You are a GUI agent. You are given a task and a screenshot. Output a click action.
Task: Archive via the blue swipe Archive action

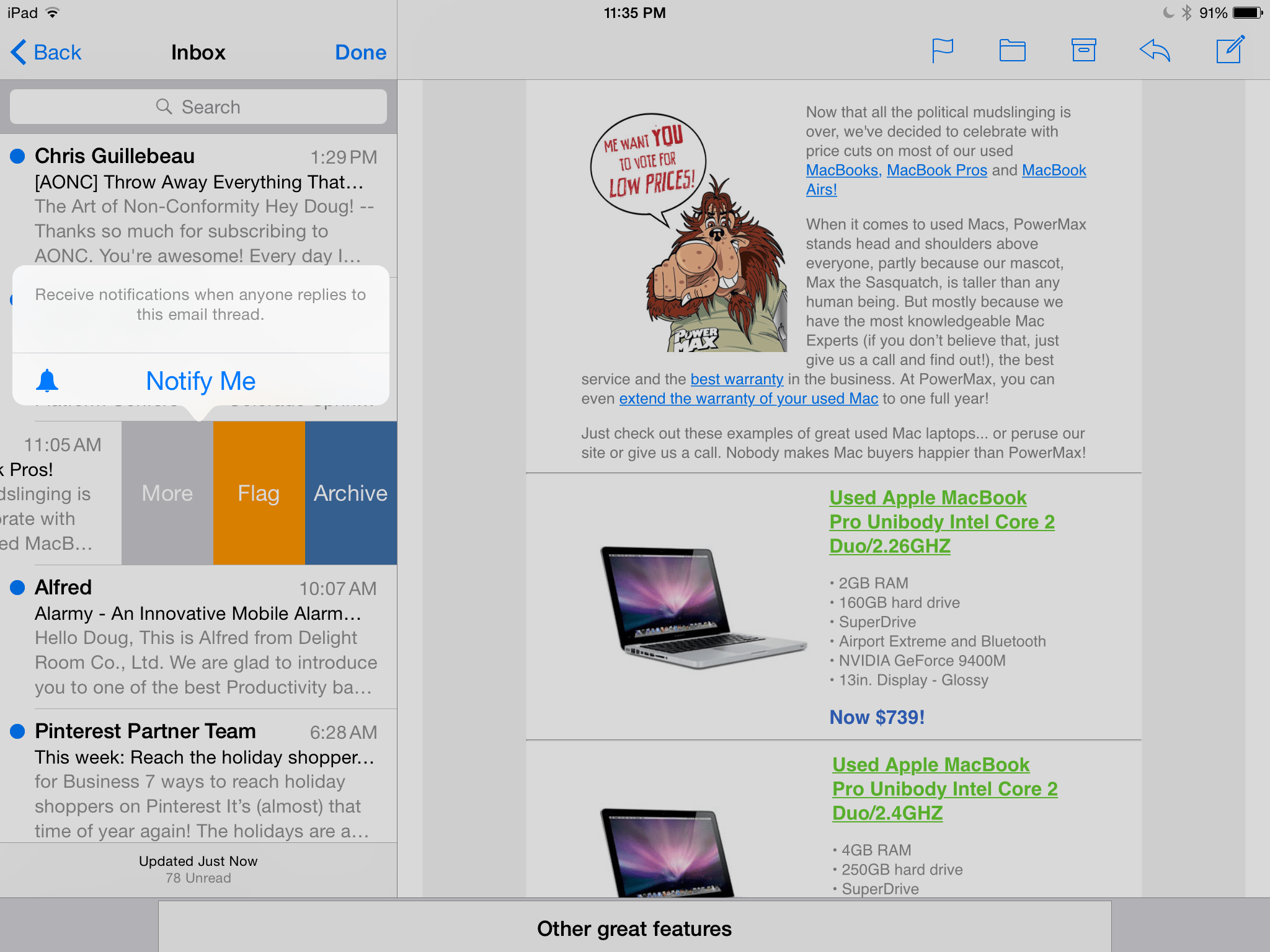350,493
